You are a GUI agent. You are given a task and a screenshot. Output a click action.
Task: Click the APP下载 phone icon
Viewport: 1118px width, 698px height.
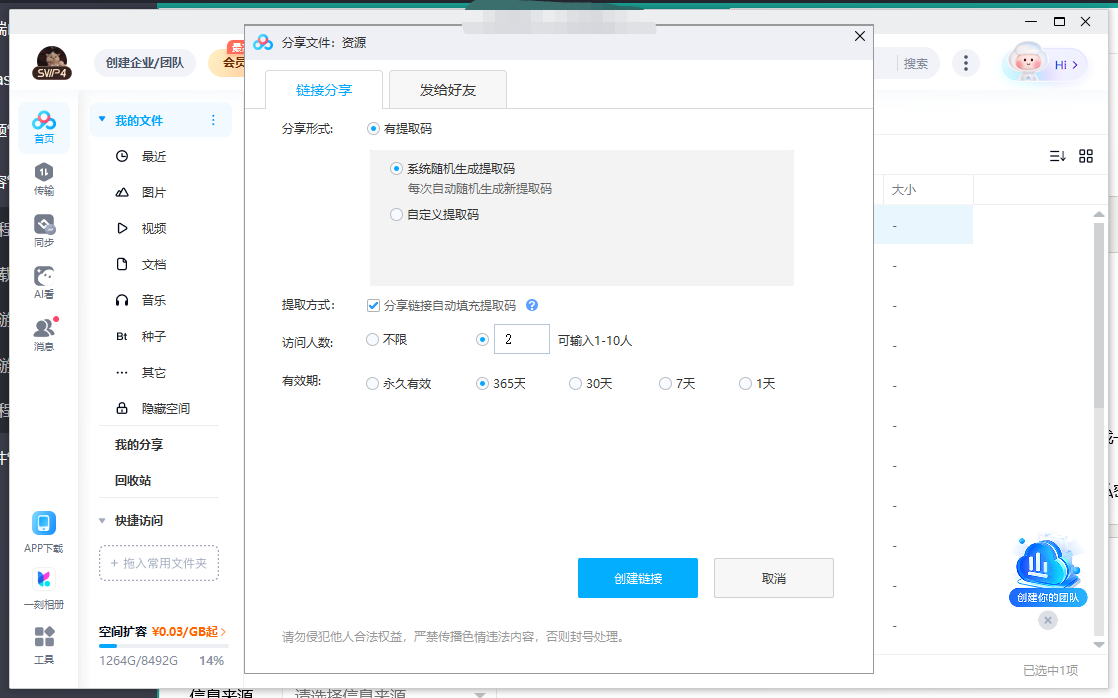[x=44, y=523]
